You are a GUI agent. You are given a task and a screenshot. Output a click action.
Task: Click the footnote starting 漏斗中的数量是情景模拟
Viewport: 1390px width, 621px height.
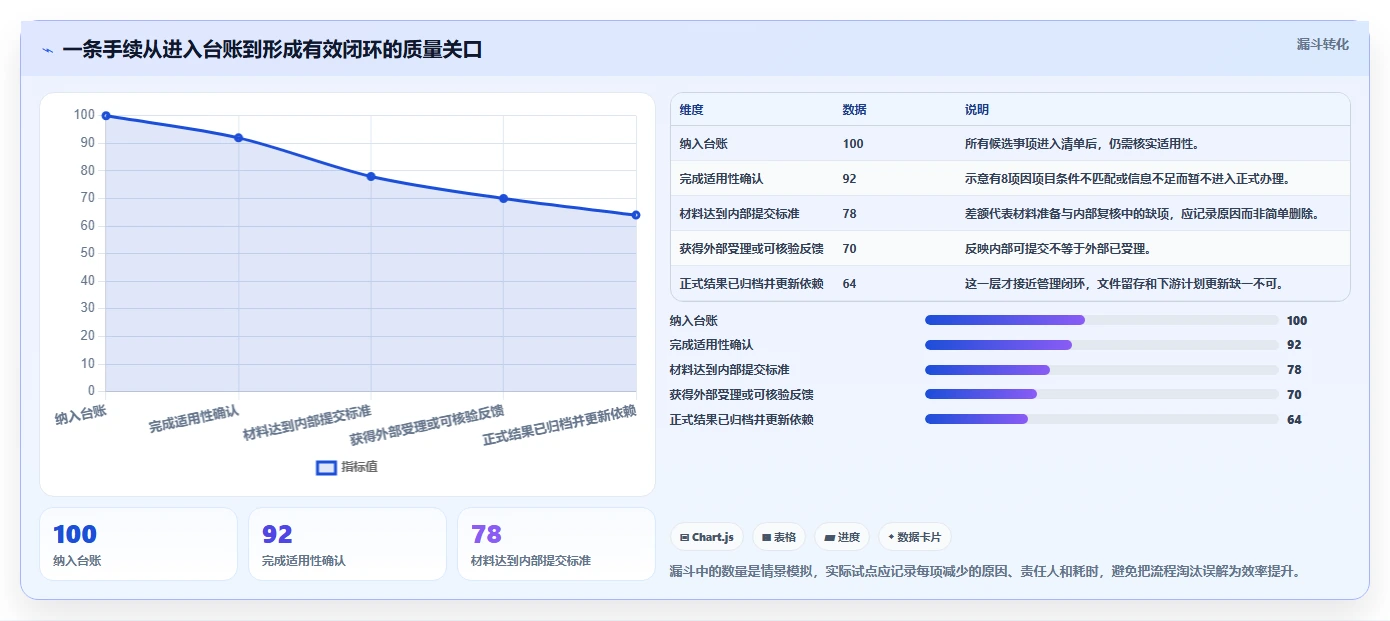pos(984,571)
